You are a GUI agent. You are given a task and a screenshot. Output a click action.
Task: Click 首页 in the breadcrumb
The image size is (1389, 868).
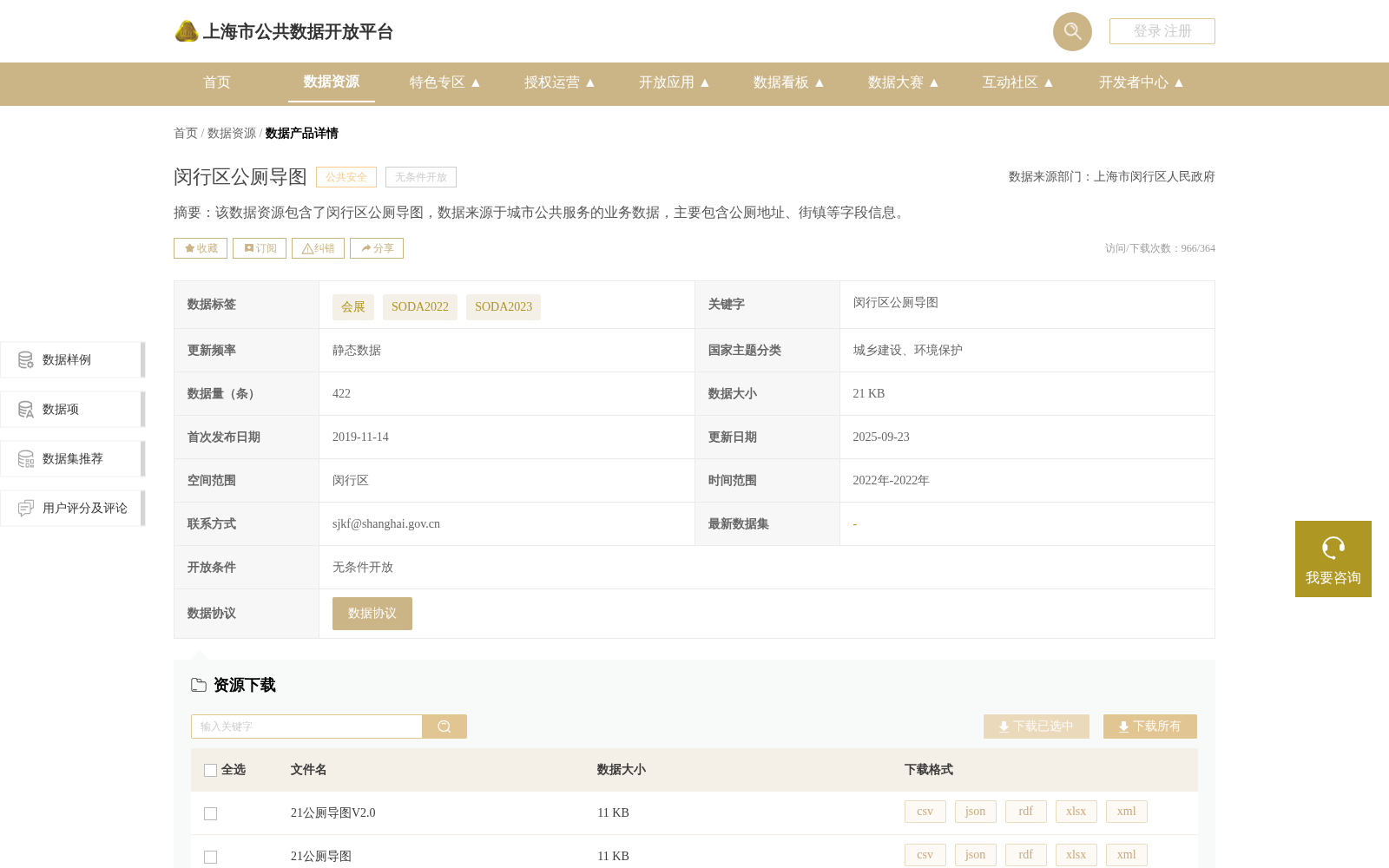[186, 133]
